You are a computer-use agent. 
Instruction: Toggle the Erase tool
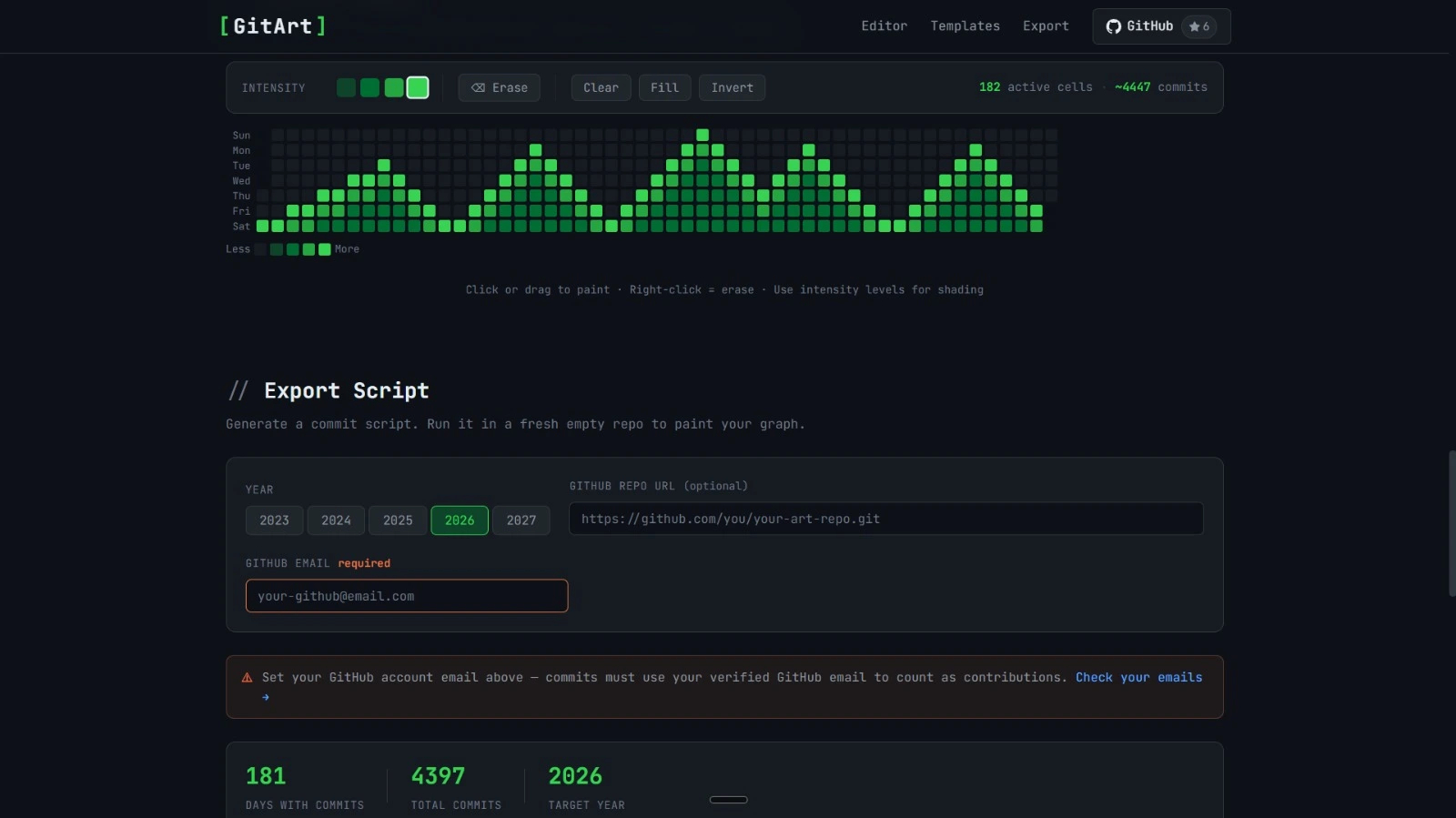pos(499,87)
